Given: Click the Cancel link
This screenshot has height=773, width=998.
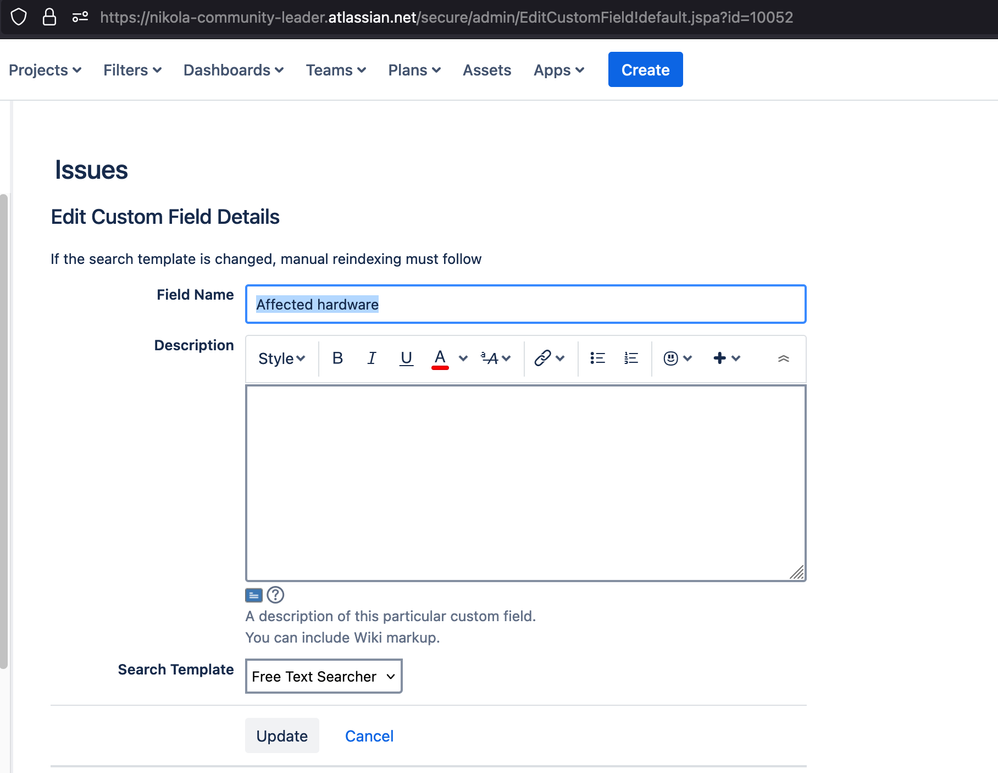Looking at the screenshot, I should (369, 736).
